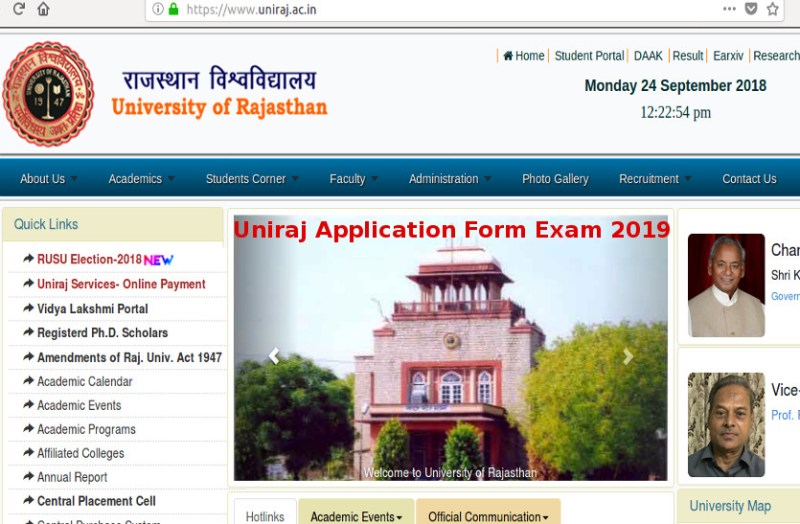The width and height of the screenshot is (800, 524).
Task: Select the Hotlinks tab
Action: point(265,512)
